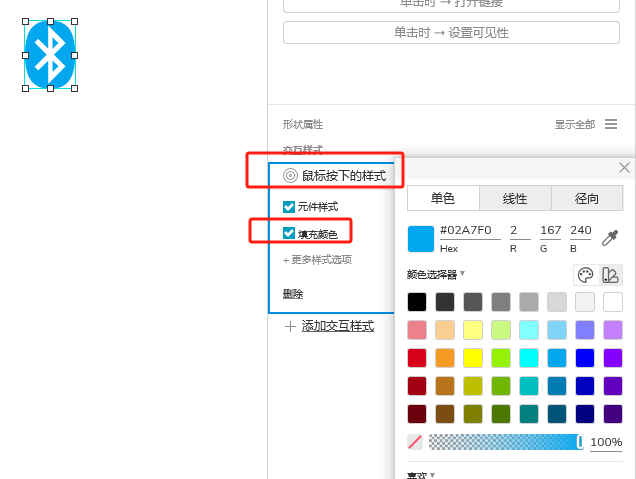Click the G value field 167

coord(550,231)
